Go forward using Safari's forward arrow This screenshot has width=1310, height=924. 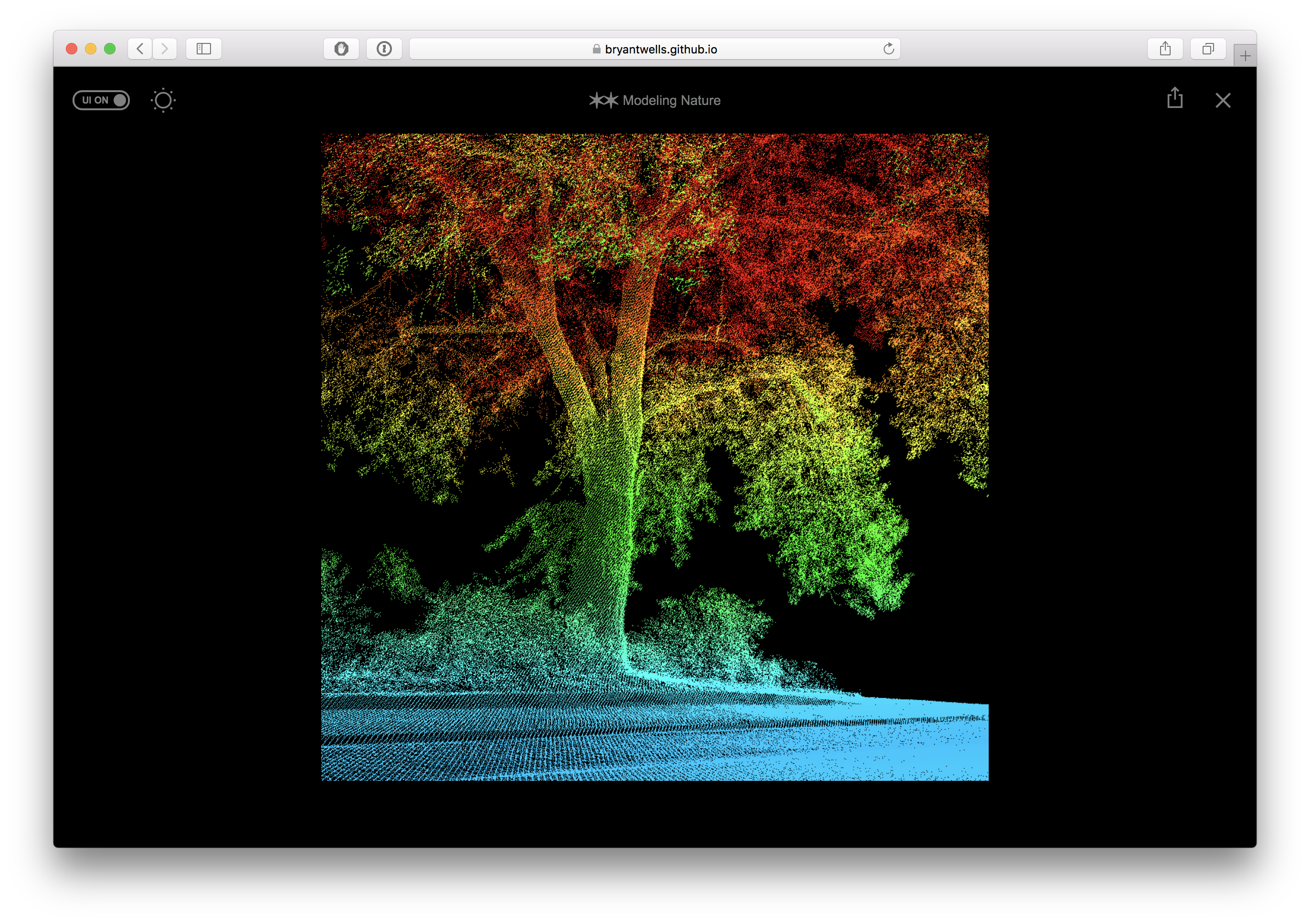pyautogui.click(x=165, y=49)
